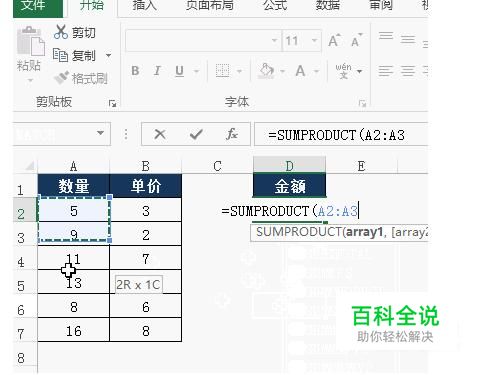482x375 pixels.
Task: Click the 金额 header cell
Action: coord(289,186)
